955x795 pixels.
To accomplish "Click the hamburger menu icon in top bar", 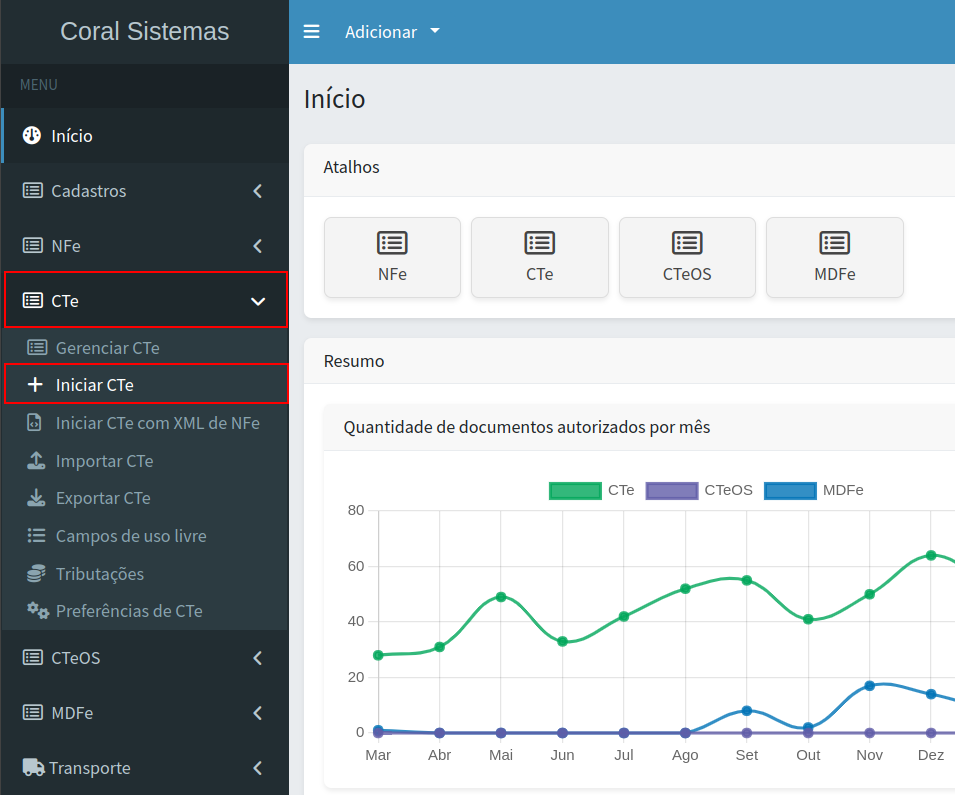I will click(x=312, y=32).
